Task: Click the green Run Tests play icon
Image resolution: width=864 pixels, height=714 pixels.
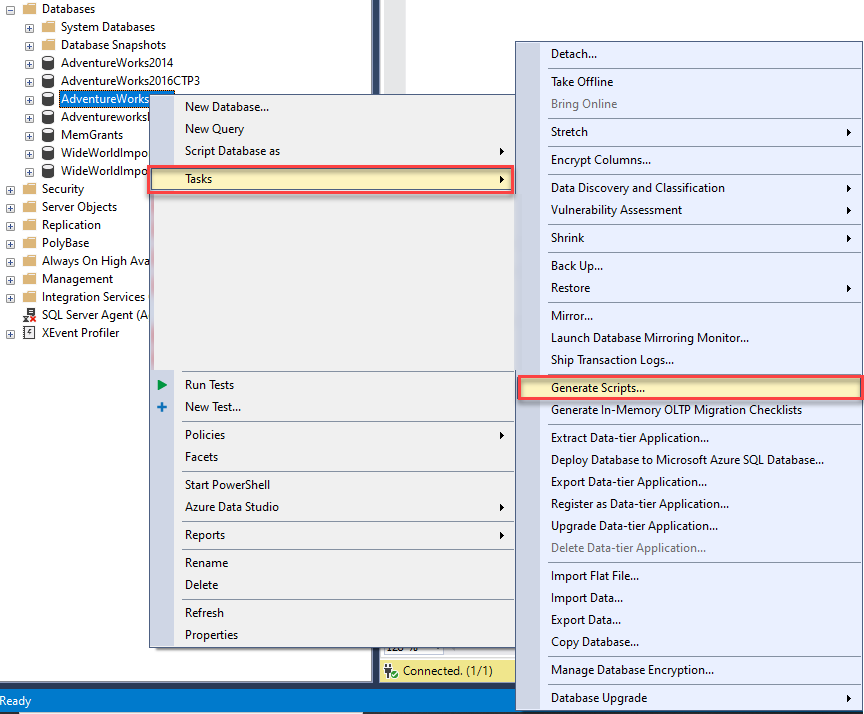Action: click(x=162, y=385)
